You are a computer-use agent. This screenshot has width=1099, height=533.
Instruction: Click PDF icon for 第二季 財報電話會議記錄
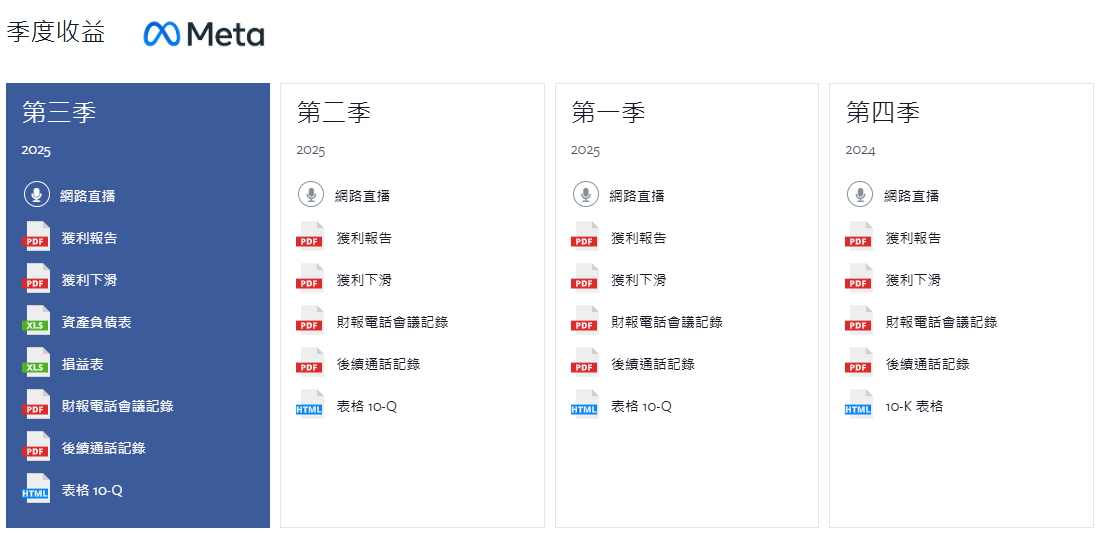pos(310,321)
